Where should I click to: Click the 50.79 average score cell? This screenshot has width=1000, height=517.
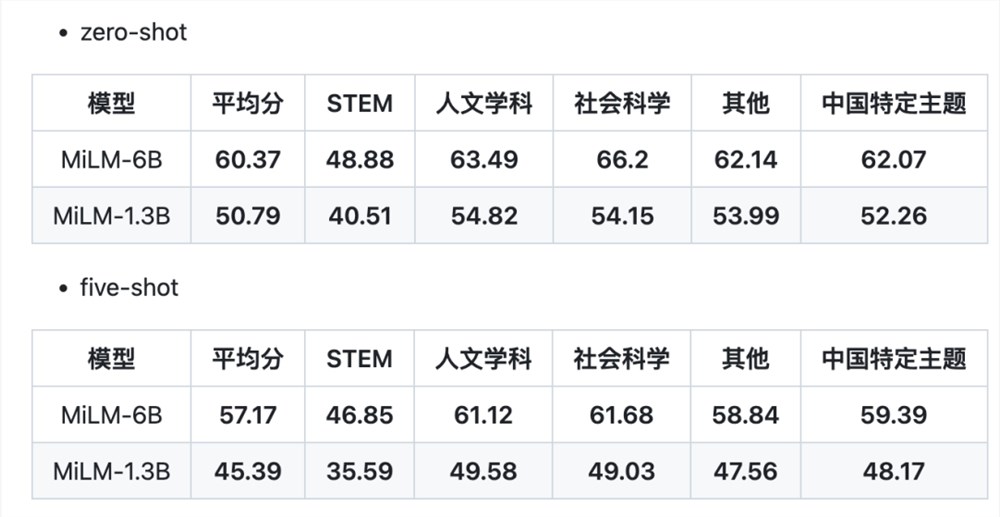point(247,215)
